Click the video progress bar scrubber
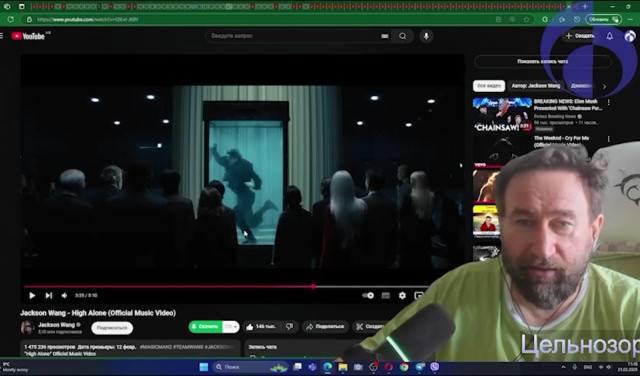This screenshot has width=640, height=376. pos(313,287)
